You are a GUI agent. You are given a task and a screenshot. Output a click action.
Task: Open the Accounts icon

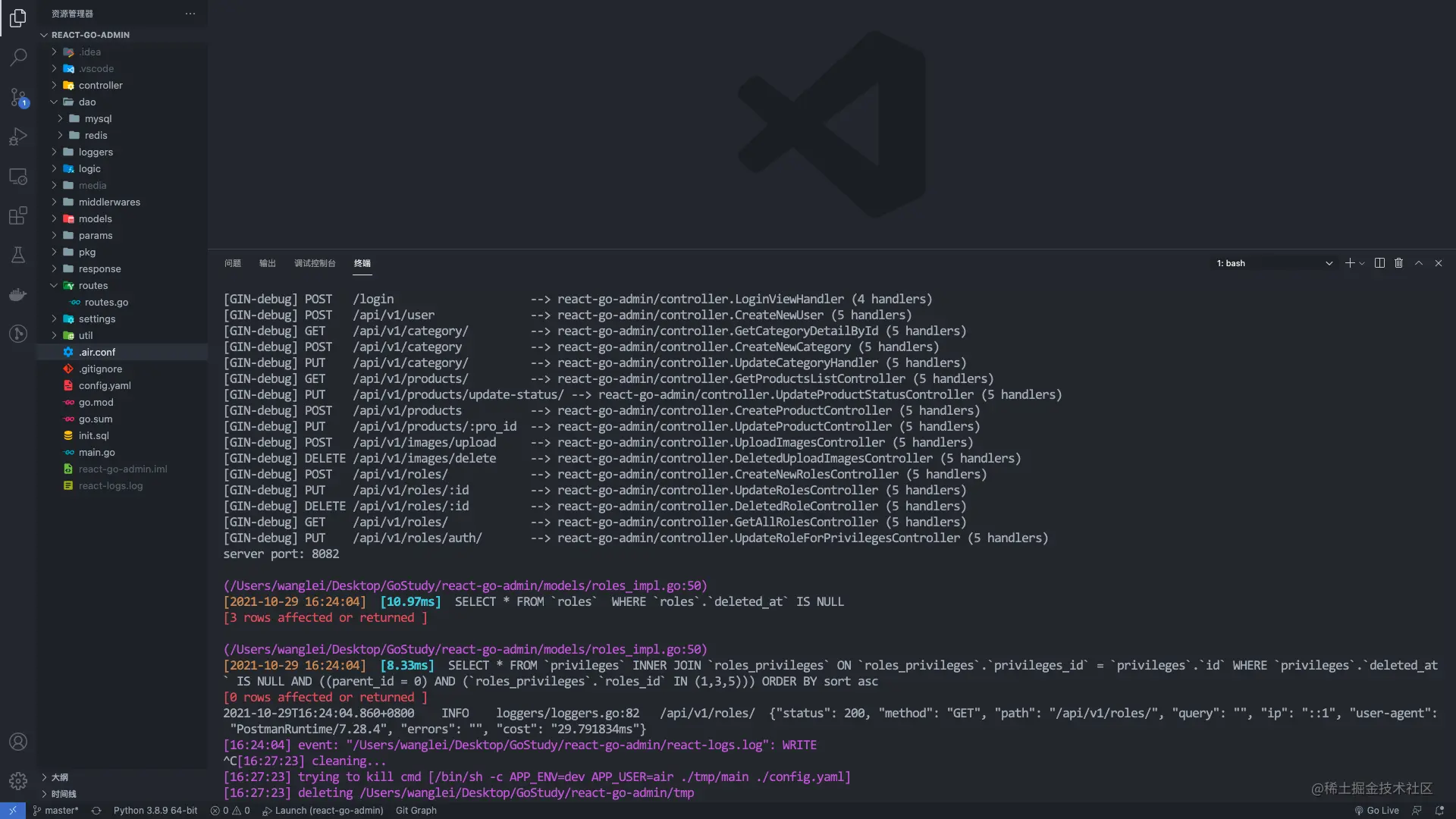tap(18, 742)
